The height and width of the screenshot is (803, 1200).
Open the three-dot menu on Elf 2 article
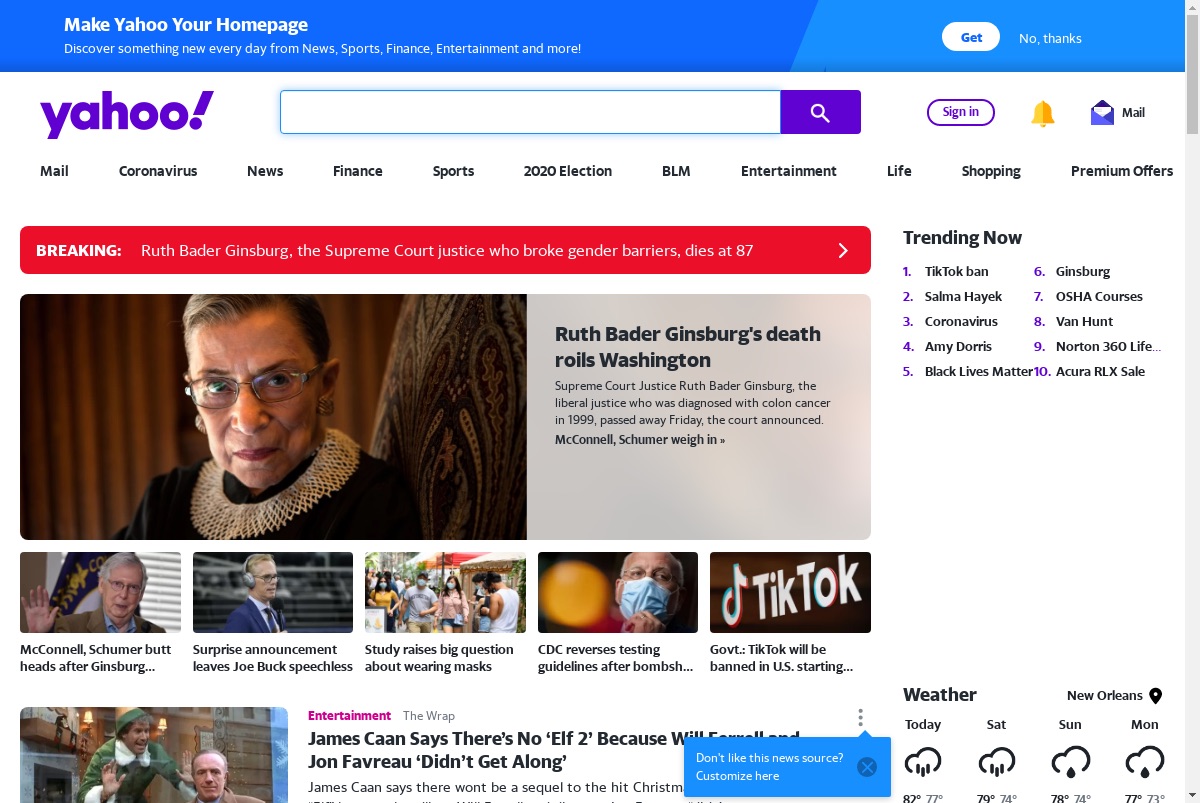[x=860, y=718]
